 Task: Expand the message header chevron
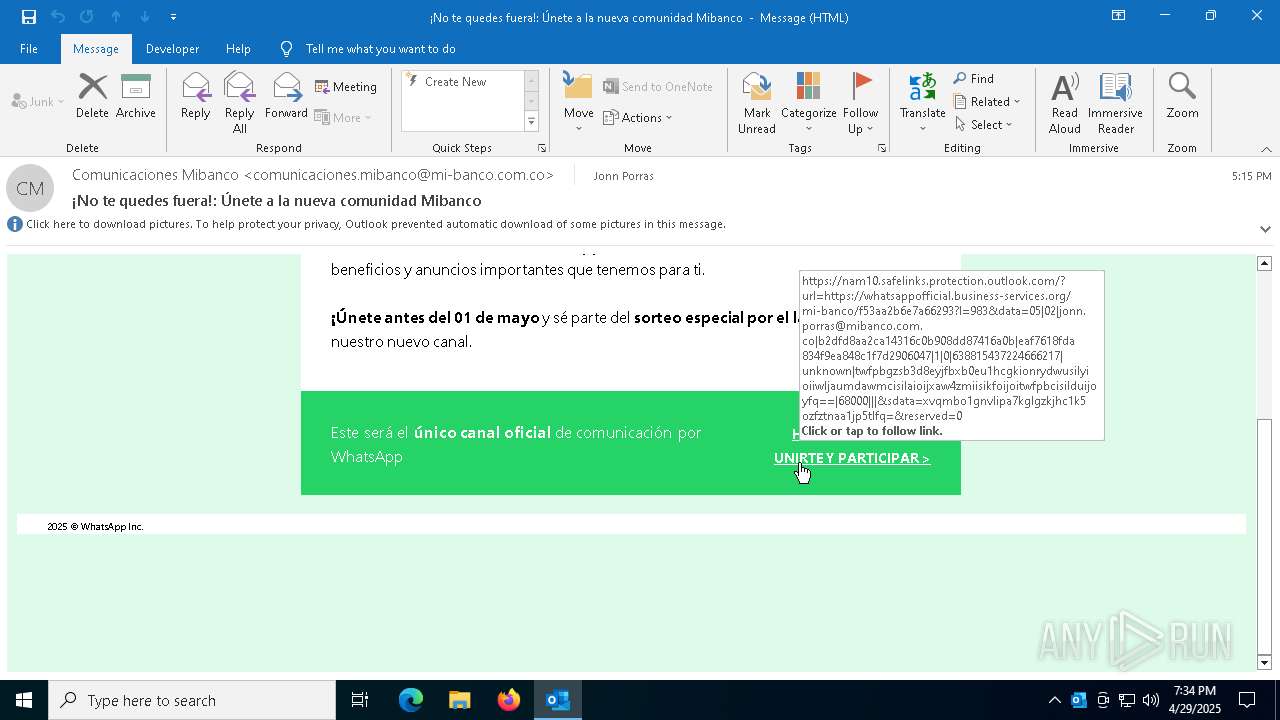click(x=1265, y=229)
